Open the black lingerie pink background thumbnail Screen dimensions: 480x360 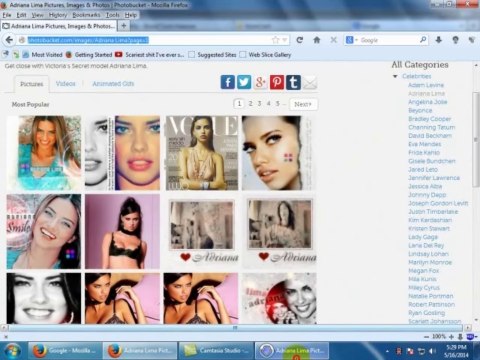122,231
